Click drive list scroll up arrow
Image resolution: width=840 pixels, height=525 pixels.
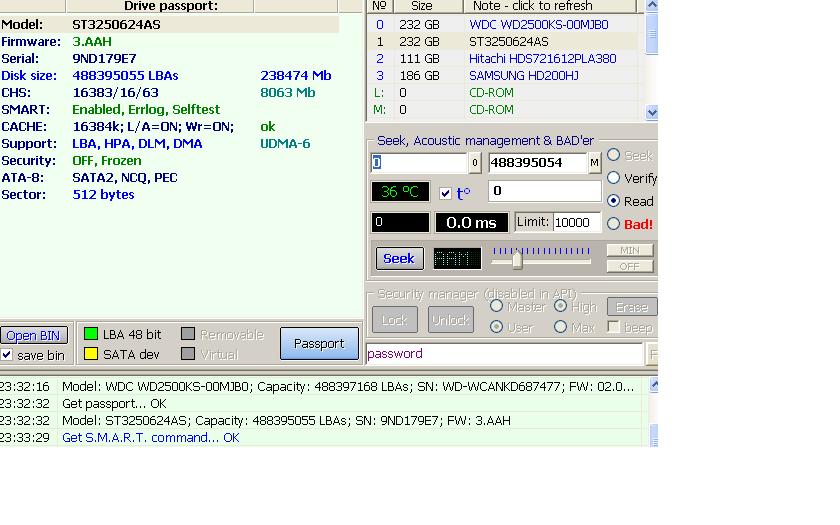point(652,5)
